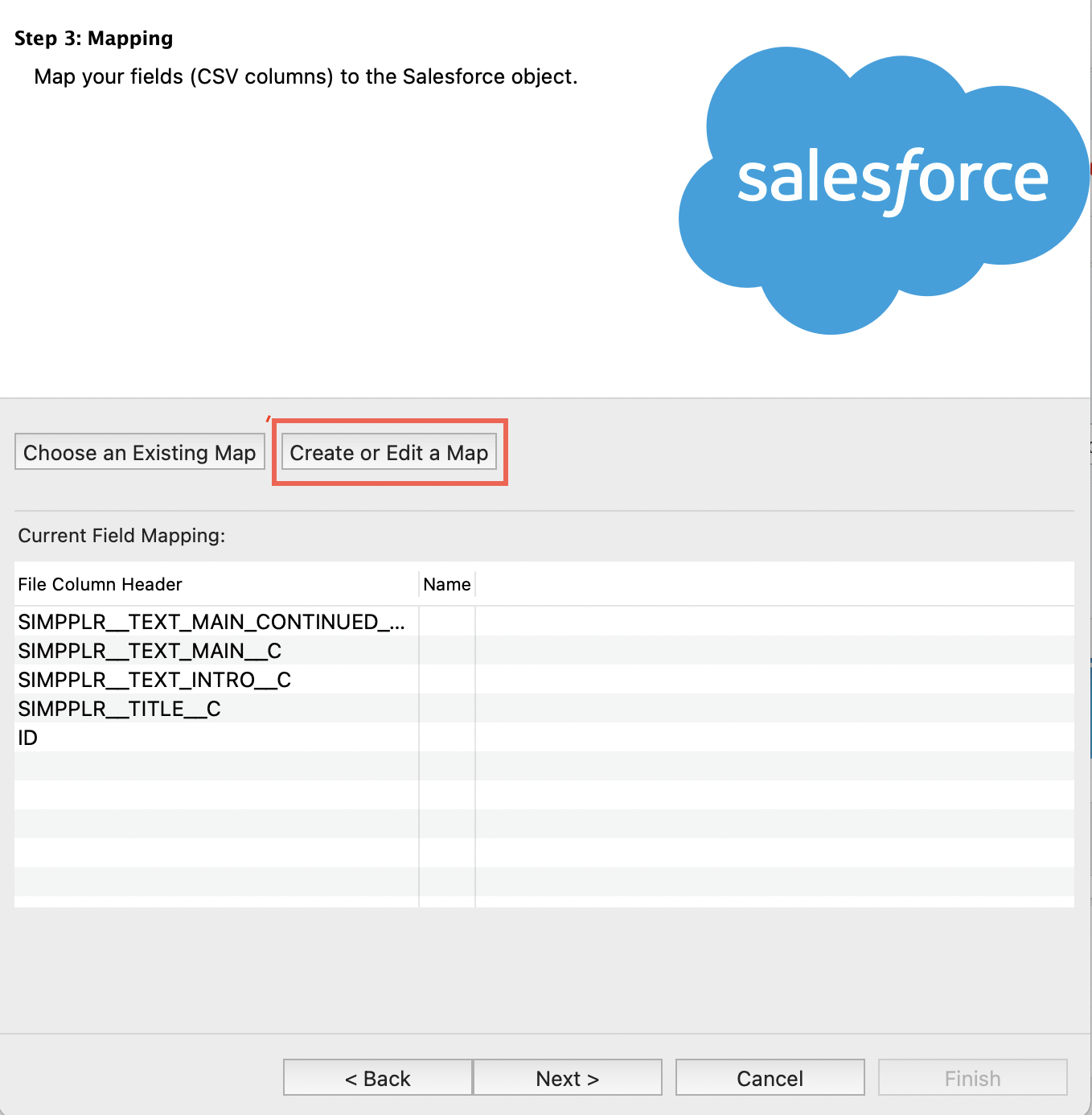Select the SIMPPLR__TEXT_INTRO__C row

(x=544, y=680)
